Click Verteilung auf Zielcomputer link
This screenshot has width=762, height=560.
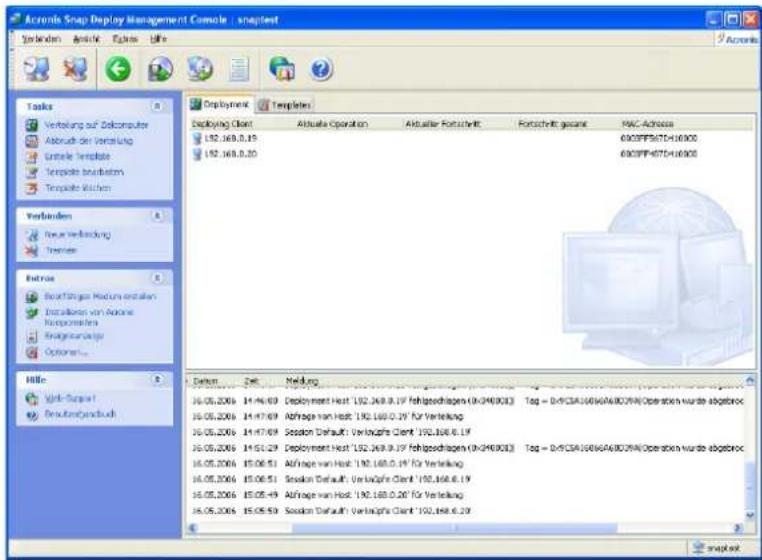click(96, 125)
